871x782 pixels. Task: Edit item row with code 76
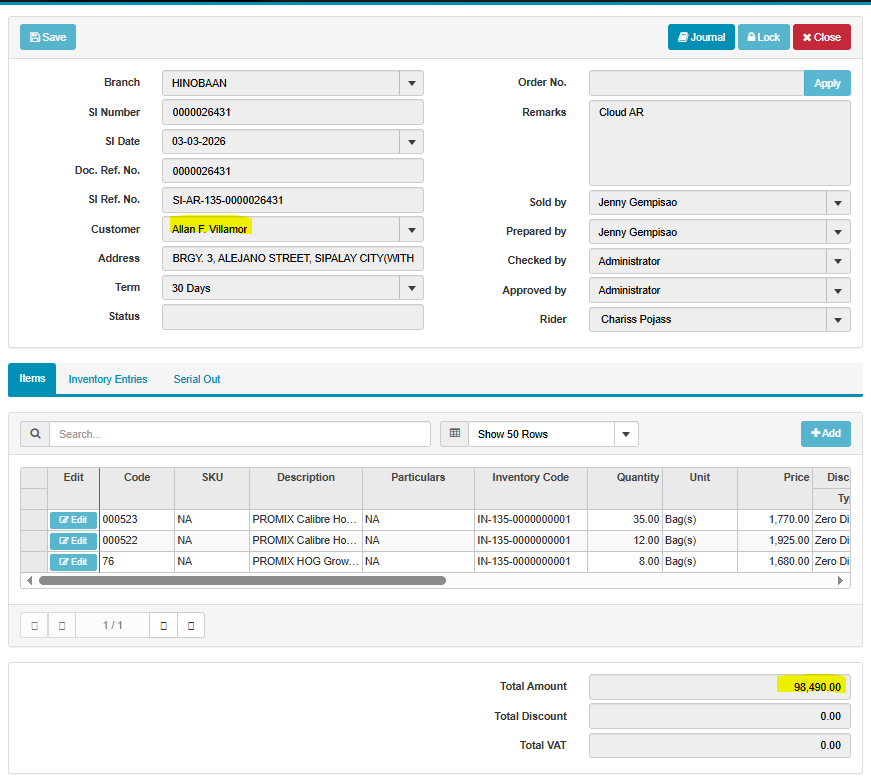[x=73, y=562]
